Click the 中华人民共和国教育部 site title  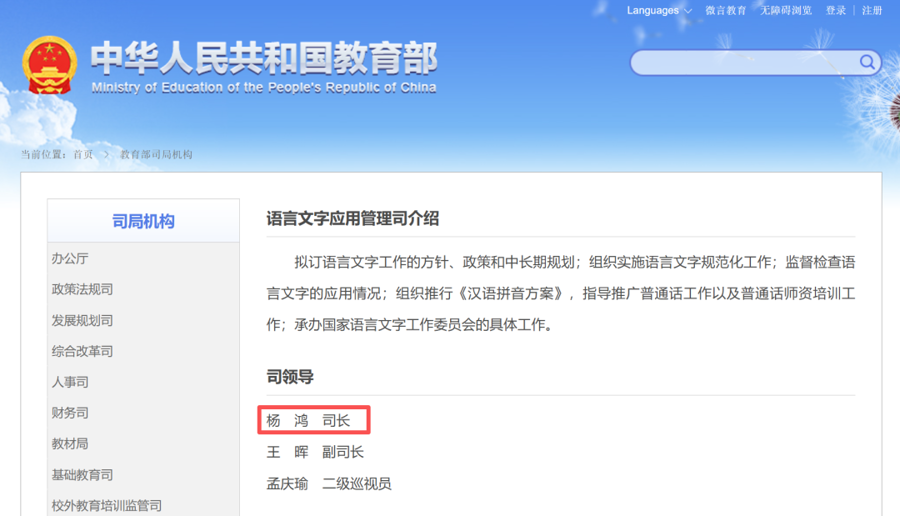pos(264,60)
